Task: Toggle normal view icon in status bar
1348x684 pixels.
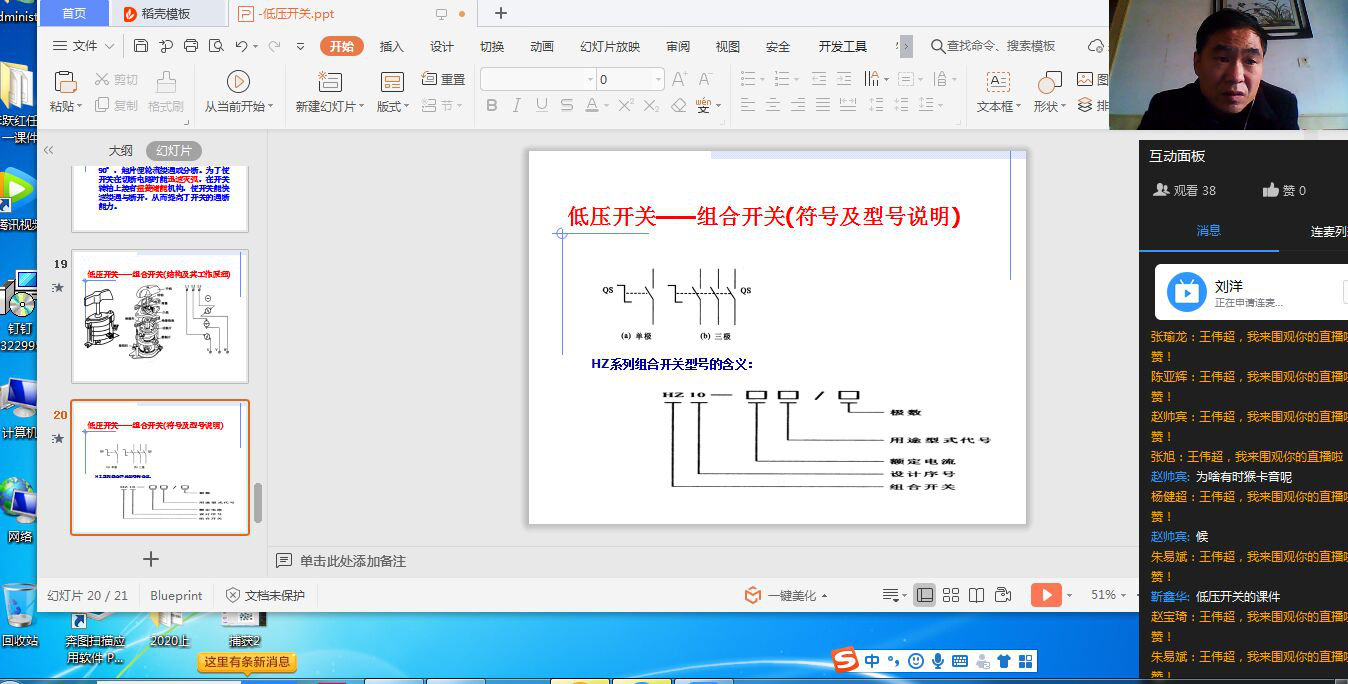Action: pyautogui.click(x=925, y=595)
